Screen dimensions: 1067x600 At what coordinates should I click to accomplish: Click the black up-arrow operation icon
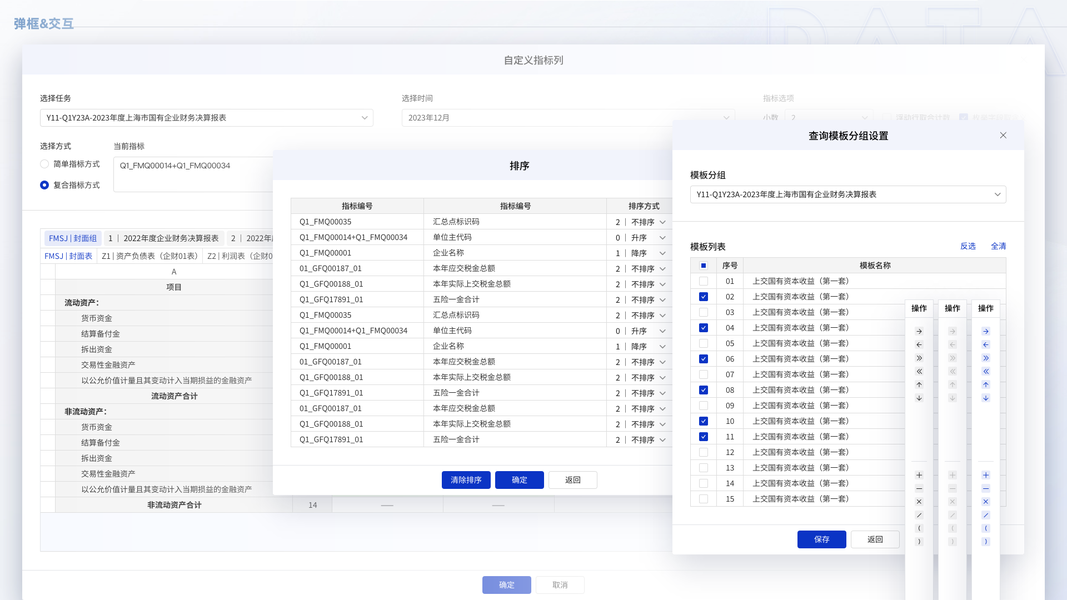[x=919, y=384]
